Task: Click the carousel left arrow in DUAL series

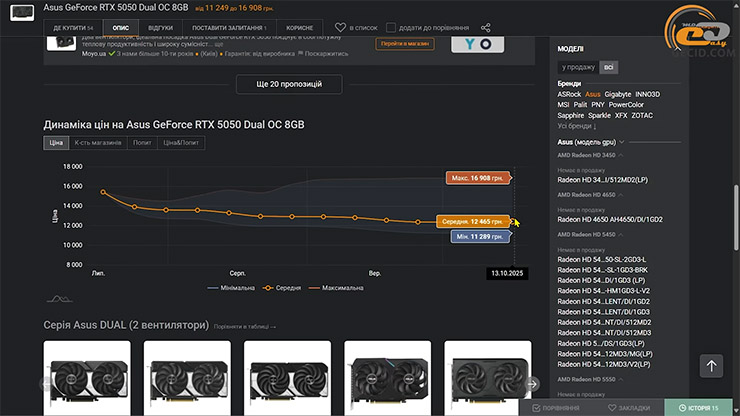Action: coord(46,383)
